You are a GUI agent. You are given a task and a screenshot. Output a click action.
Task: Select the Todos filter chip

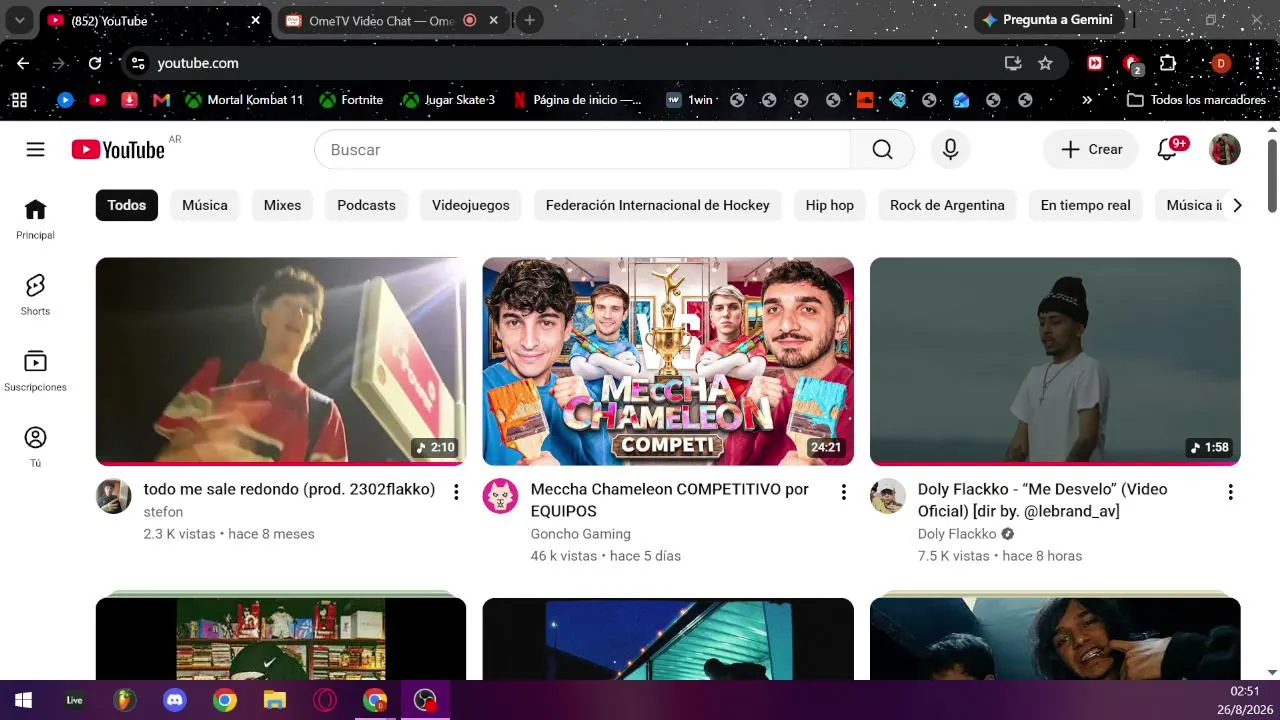(x=127, y=205)
